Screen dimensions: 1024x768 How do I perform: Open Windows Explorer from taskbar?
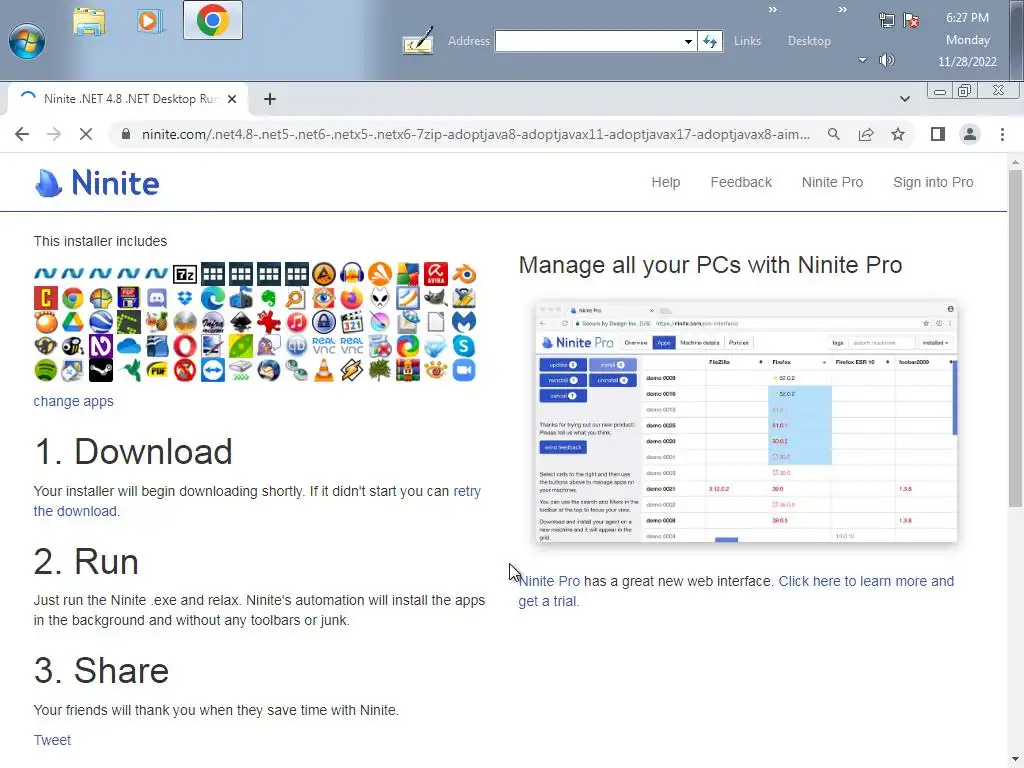[89, 22]
